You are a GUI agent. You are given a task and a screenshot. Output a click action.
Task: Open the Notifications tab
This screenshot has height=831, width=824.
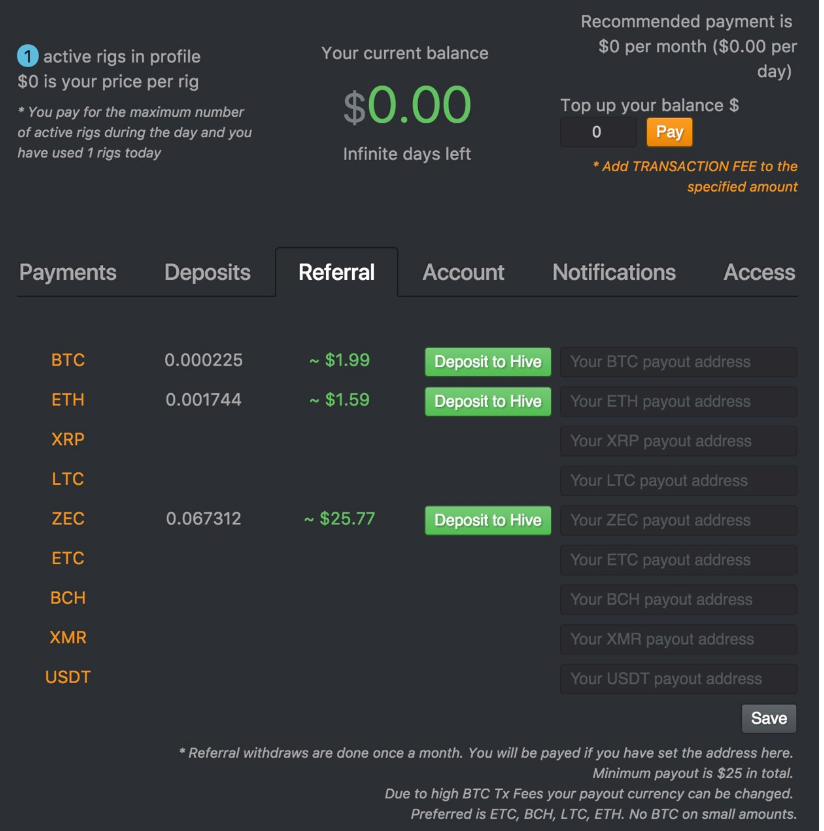coord(614,272)
